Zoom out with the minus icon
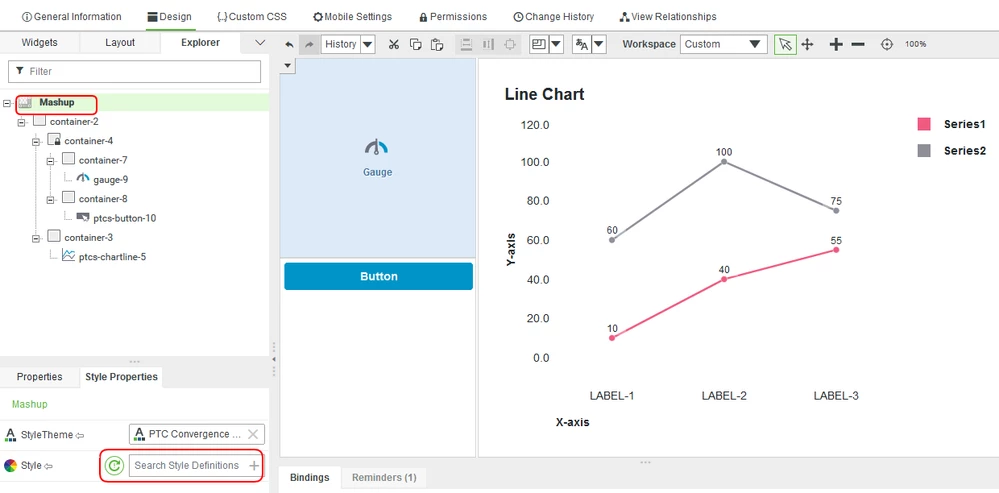 pyautogui.click(x=858, y=45)
